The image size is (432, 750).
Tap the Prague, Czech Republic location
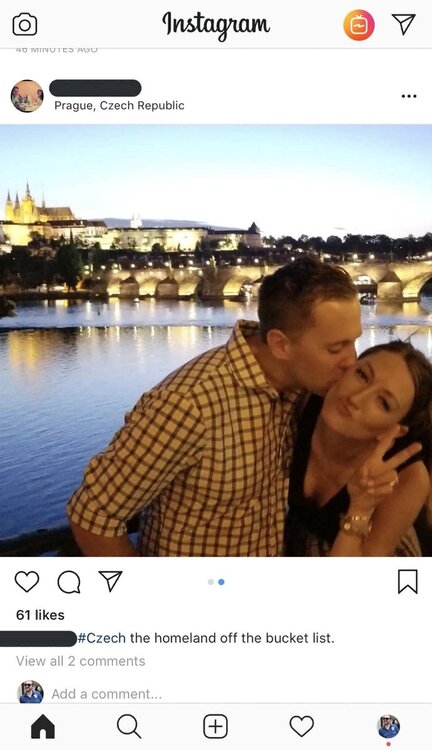pyautogui.click(x=119, y=105)
